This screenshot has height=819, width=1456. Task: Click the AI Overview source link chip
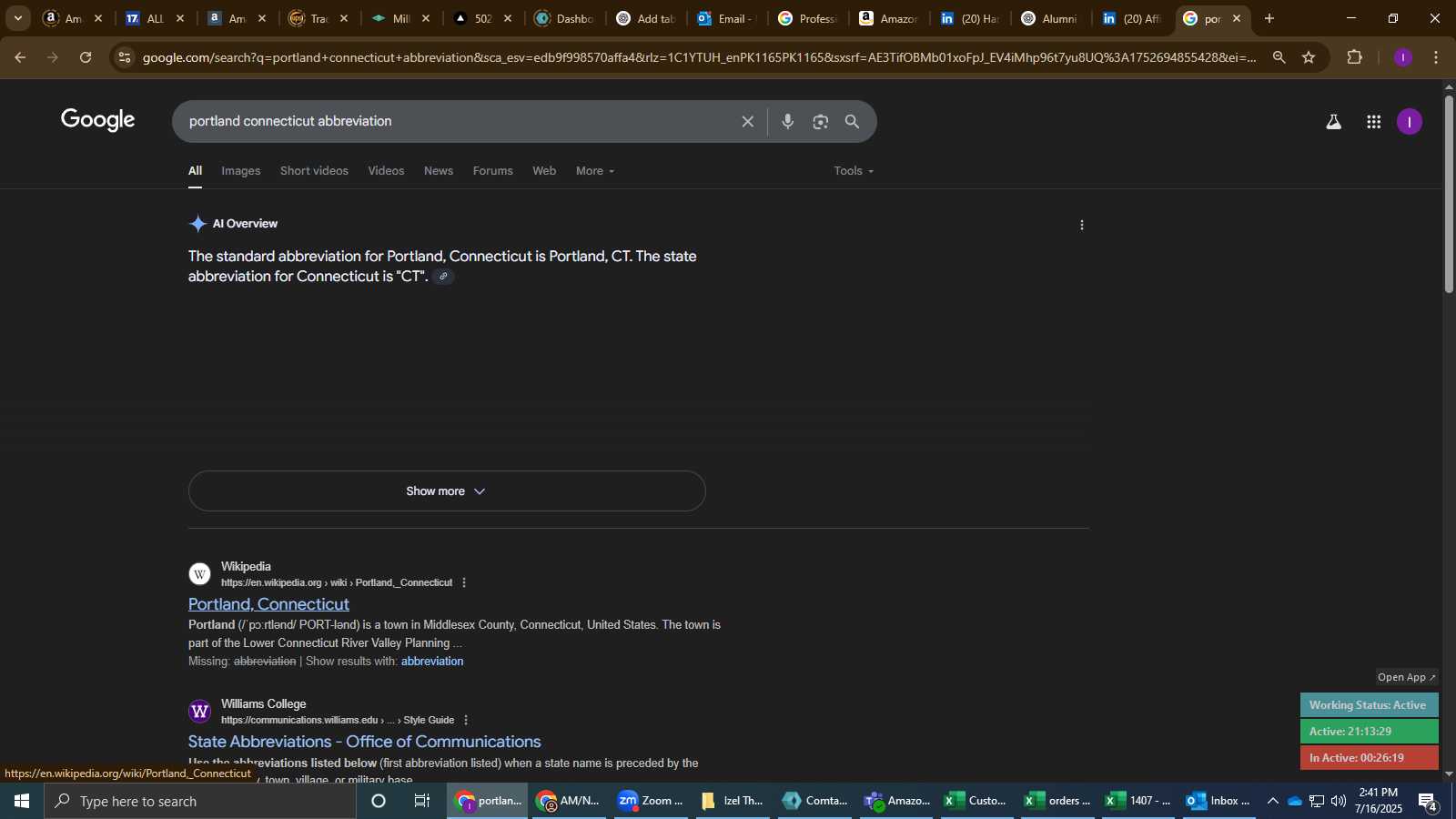(x=443, y=277)
